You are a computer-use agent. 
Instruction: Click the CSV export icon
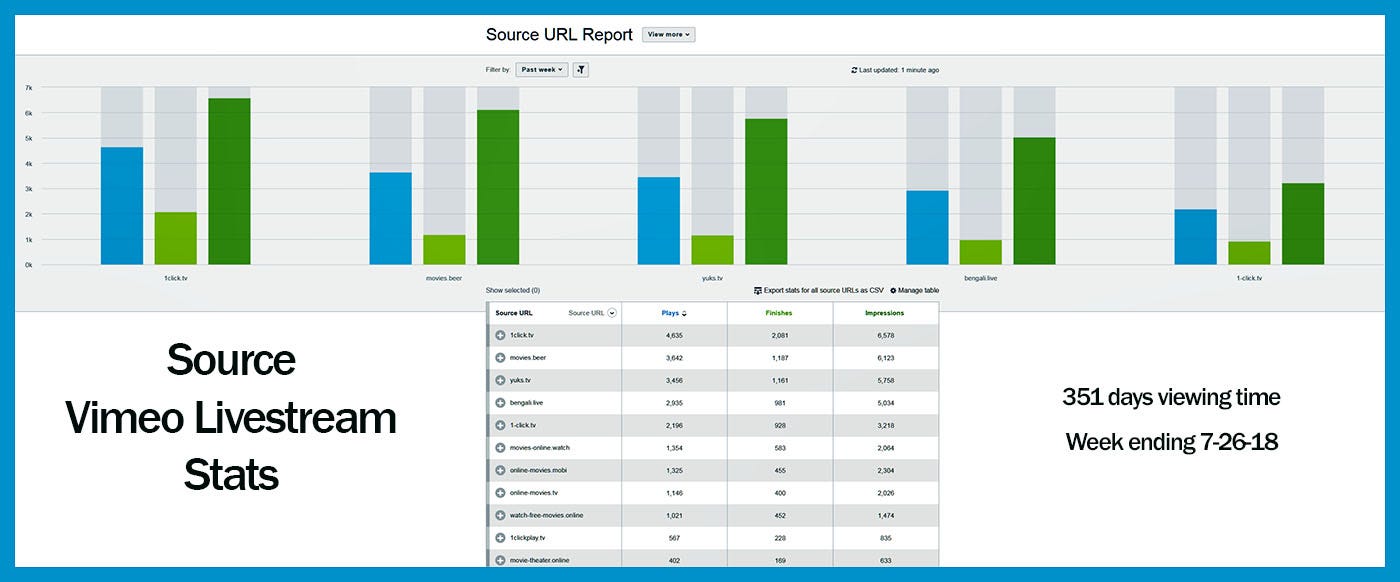pyautogui.click(x=757, y=290)
